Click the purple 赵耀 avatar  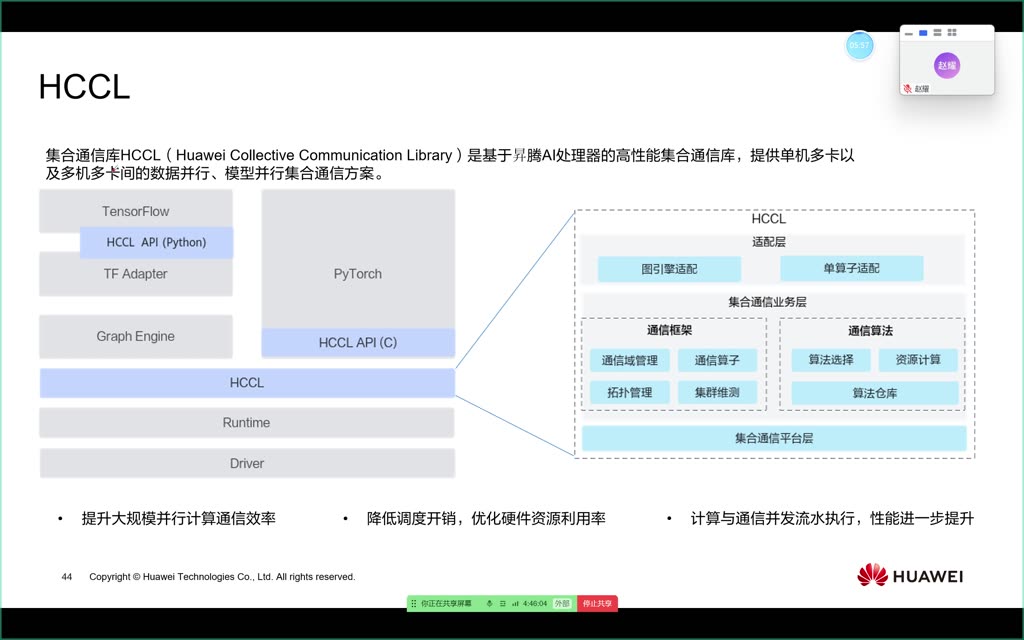tap(947, 65)
